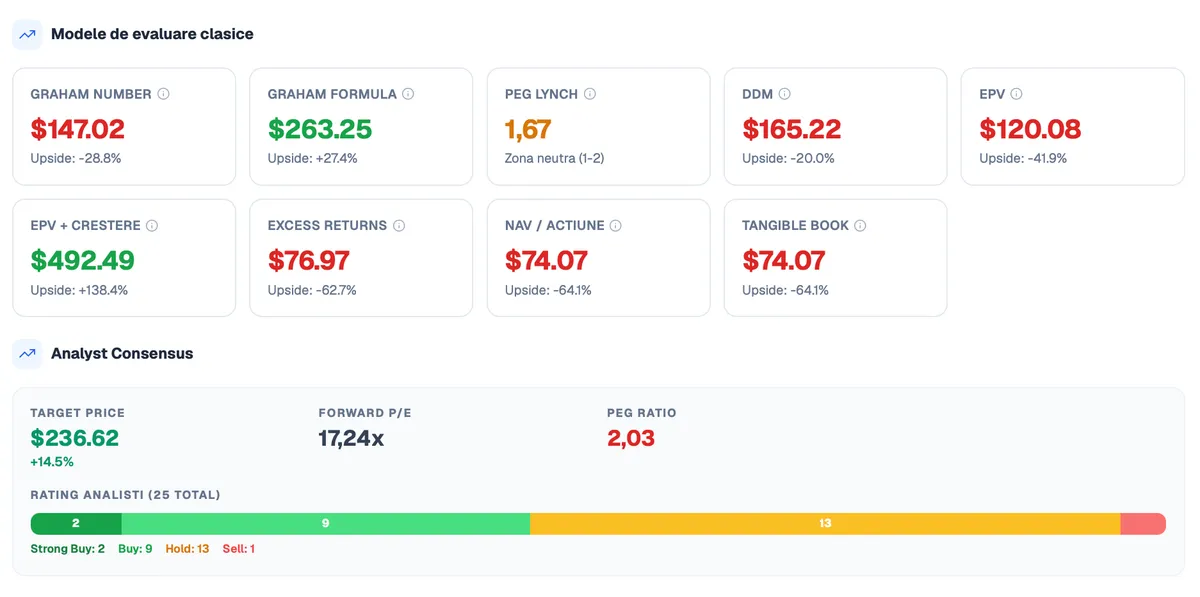The height and width of the screenshot is (597, 1200).
Task: Click the 'Zona neutra (1-2)' note
Action: click(x=555, y=158)
